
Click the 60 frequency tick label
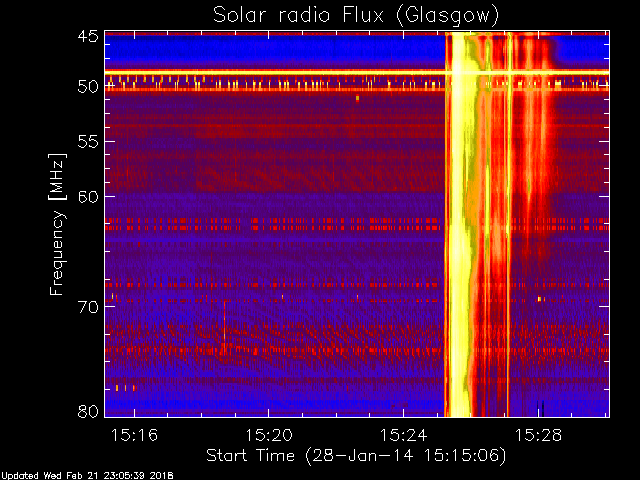tap(88, 197)
